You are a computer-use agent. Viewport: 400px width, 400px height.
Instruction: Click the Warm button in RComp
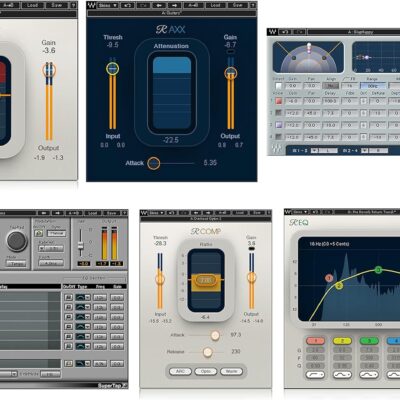(x=231, y=371)
